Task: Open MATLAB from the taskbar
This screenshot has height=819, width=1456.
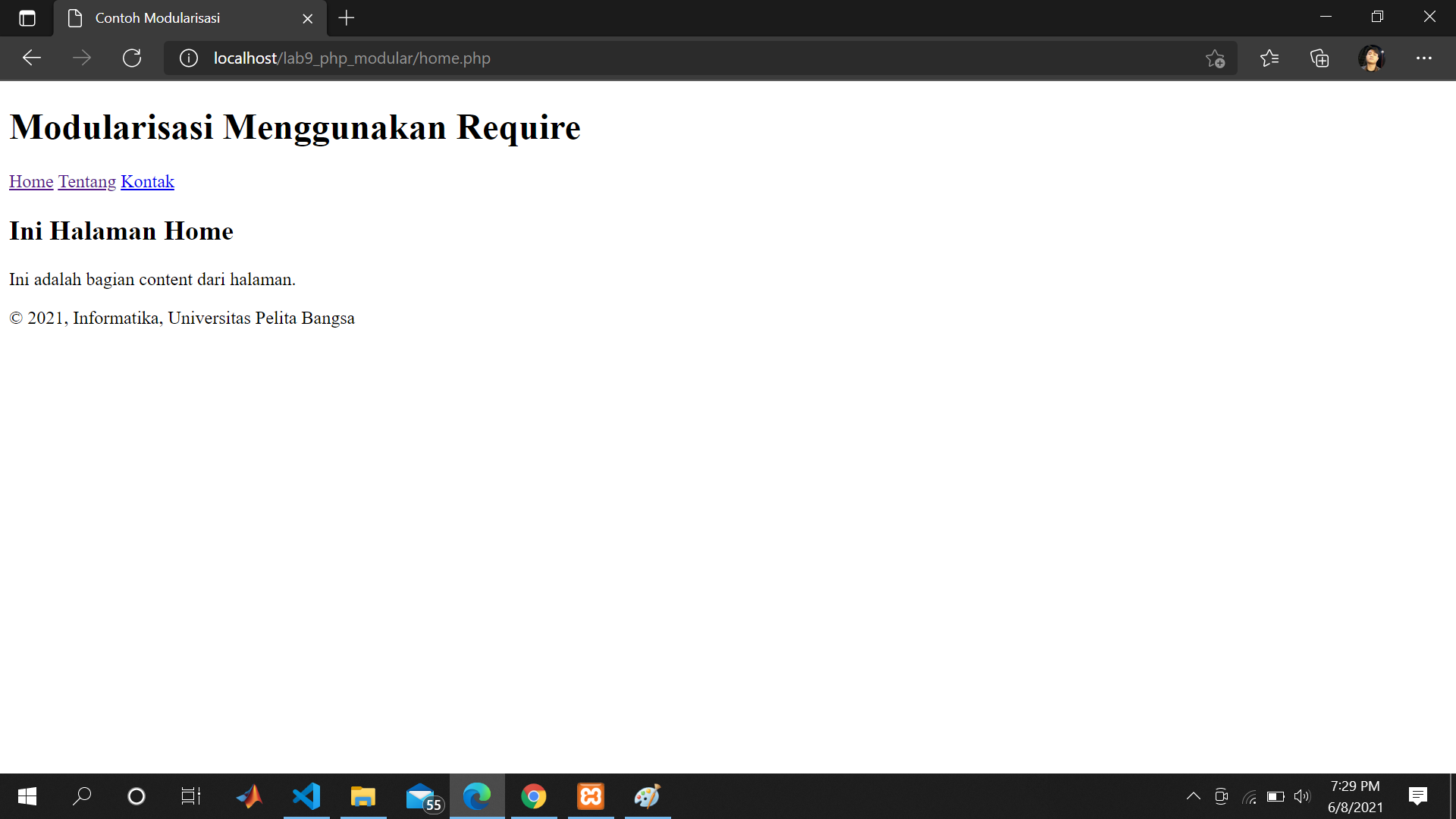Action: (x=249, y=795)
